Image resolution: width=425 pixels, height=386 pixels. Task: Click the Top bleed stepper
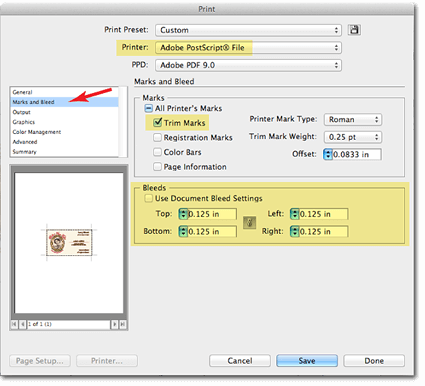(183, 214)
